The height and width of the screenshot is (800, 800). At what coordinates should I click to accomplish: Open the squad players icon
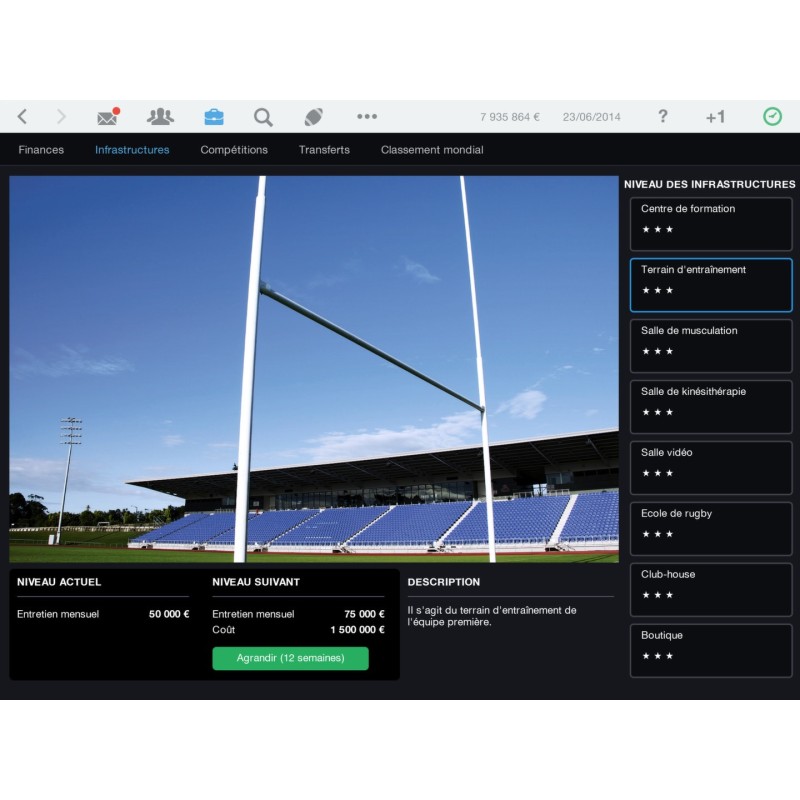(160, 117)
